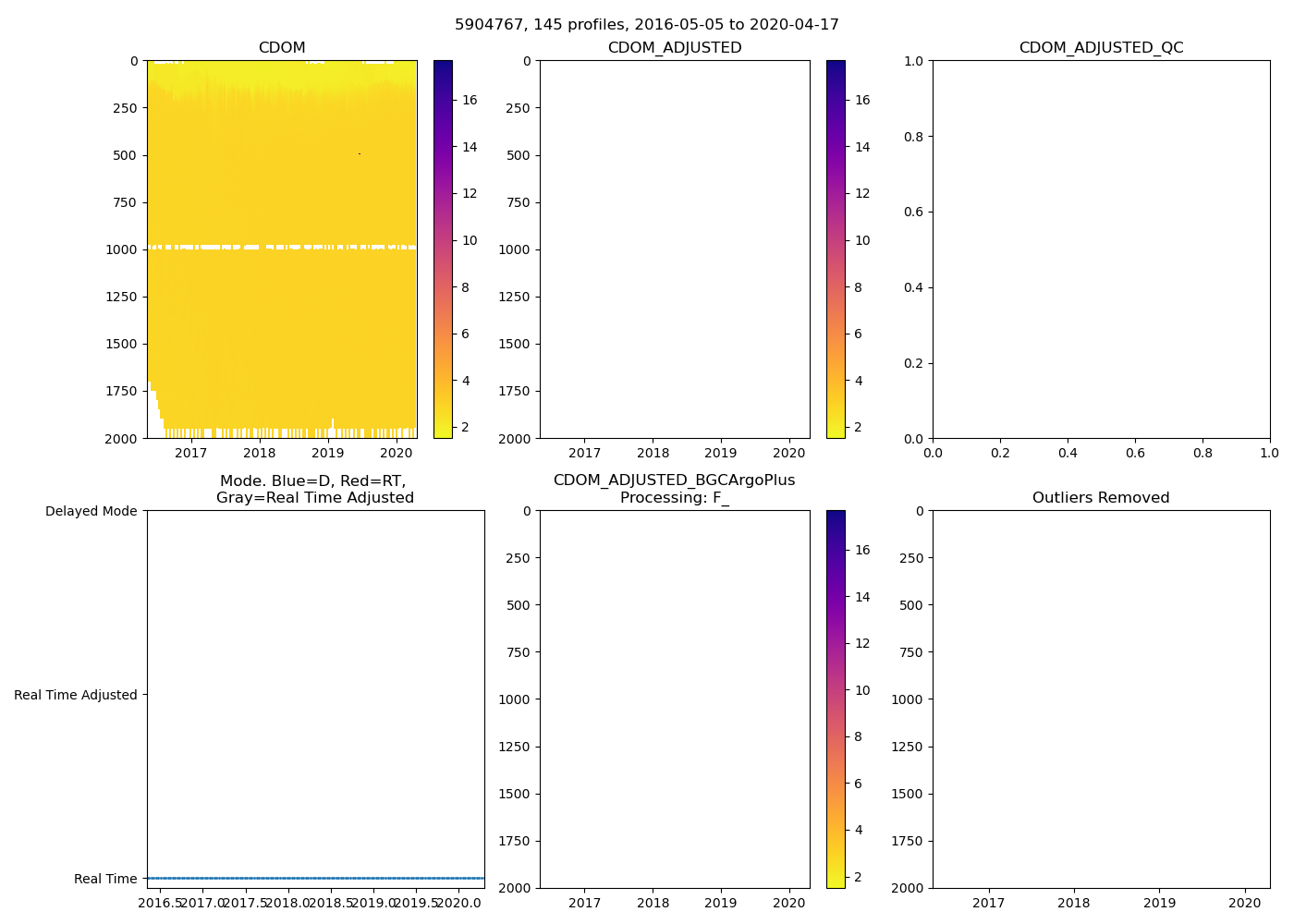Click the CDOM_ADJUSTED_QC plot title
Image resolution: width=1294 pixels, height=924 pixels.
click(1101, 48)
